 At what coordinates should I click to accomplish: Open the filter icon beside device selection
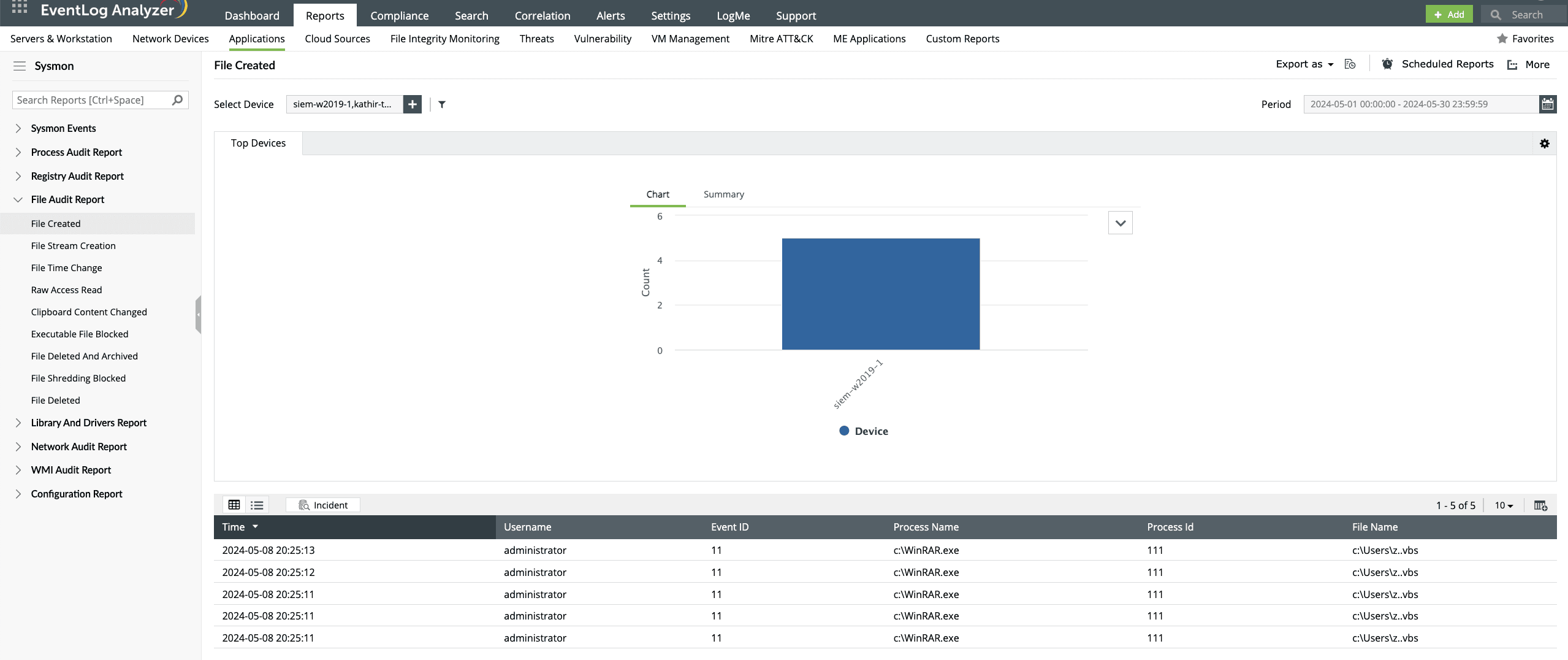coord(441,104)
